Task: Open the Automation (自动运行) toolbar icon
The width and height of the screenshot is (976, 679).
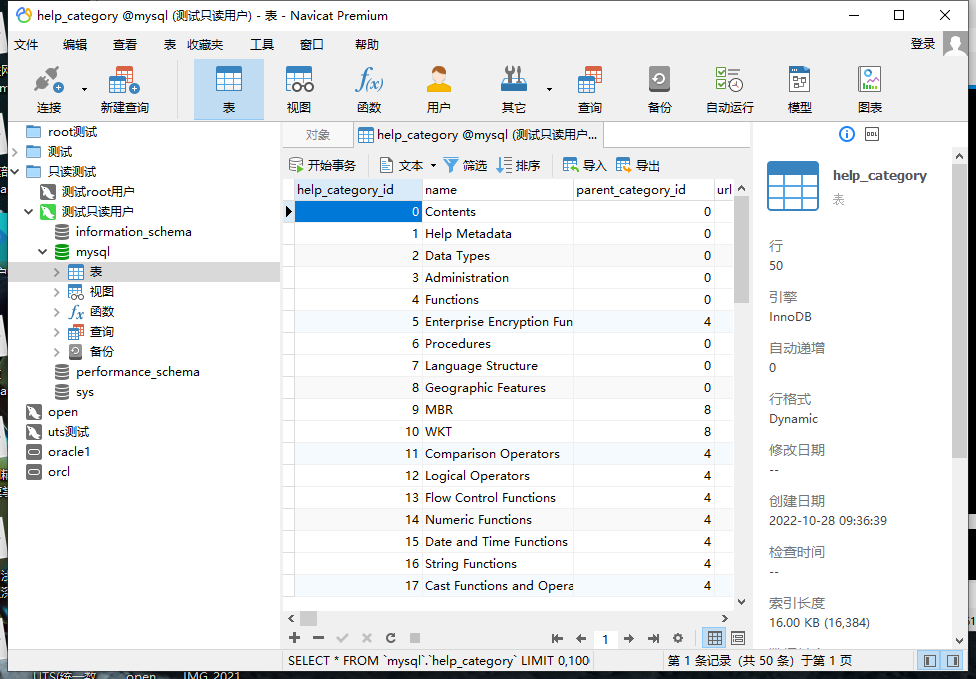Action: (x=730, y=90)
